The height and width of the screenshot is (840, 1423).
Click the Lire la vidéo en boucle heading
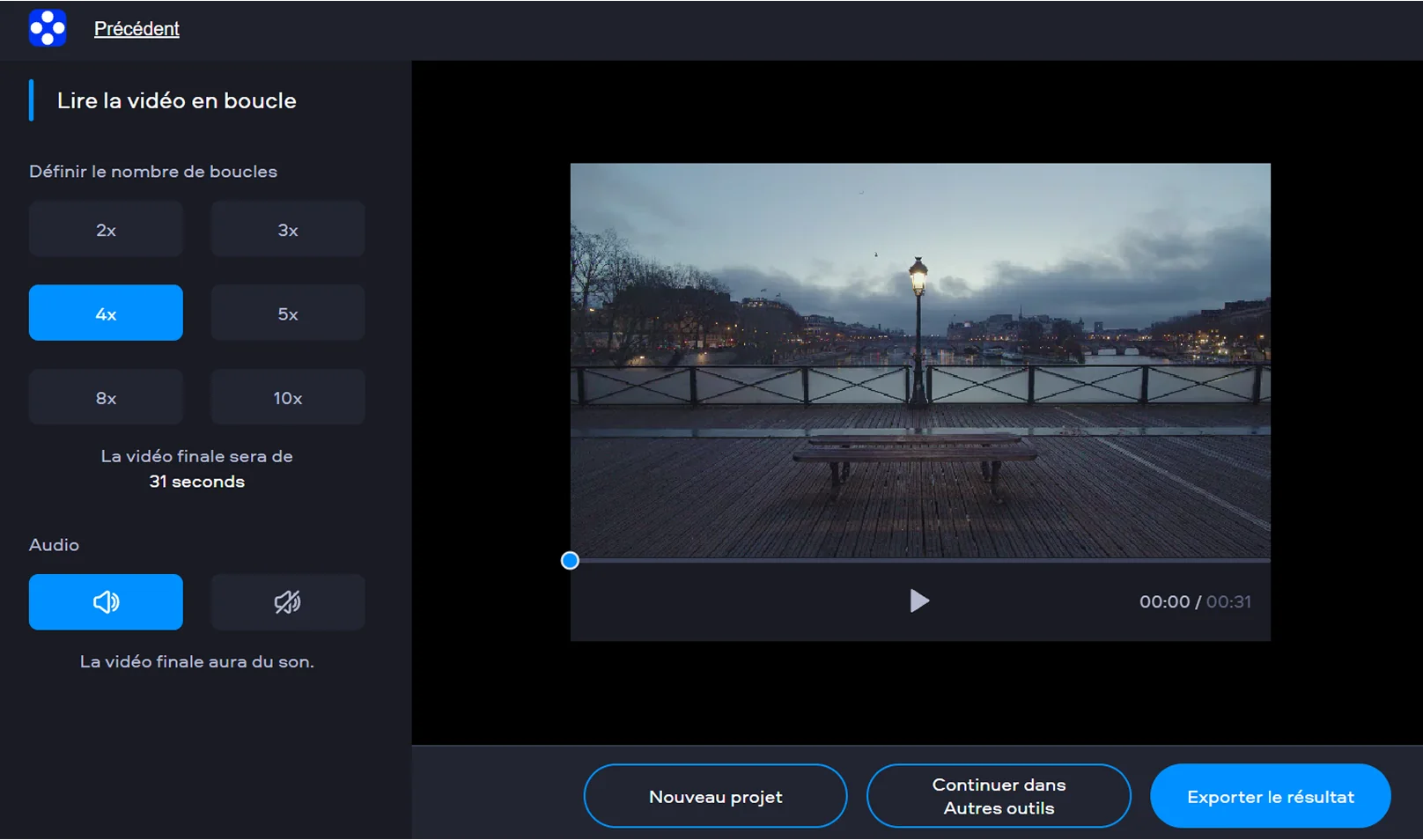tap(176, 101)
